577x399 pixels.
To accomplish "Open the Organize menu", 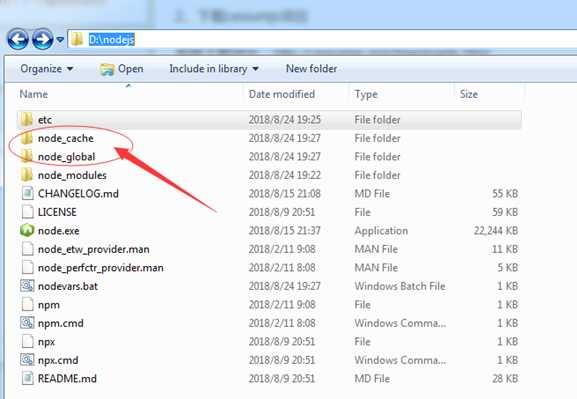I will pyautogui.click(x=47, y=69).
